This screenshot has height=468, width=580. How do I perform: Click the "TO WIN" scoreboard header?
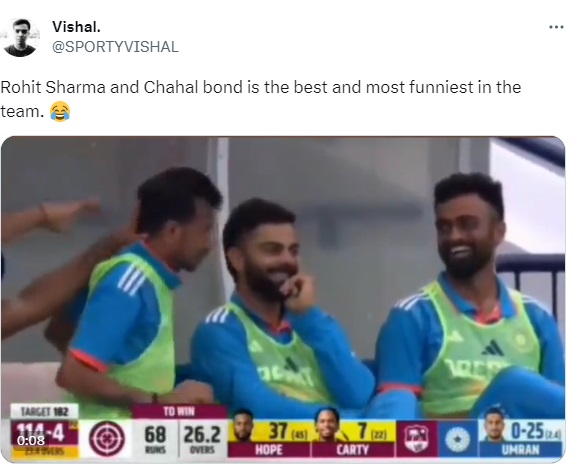[x=179, y=411]
